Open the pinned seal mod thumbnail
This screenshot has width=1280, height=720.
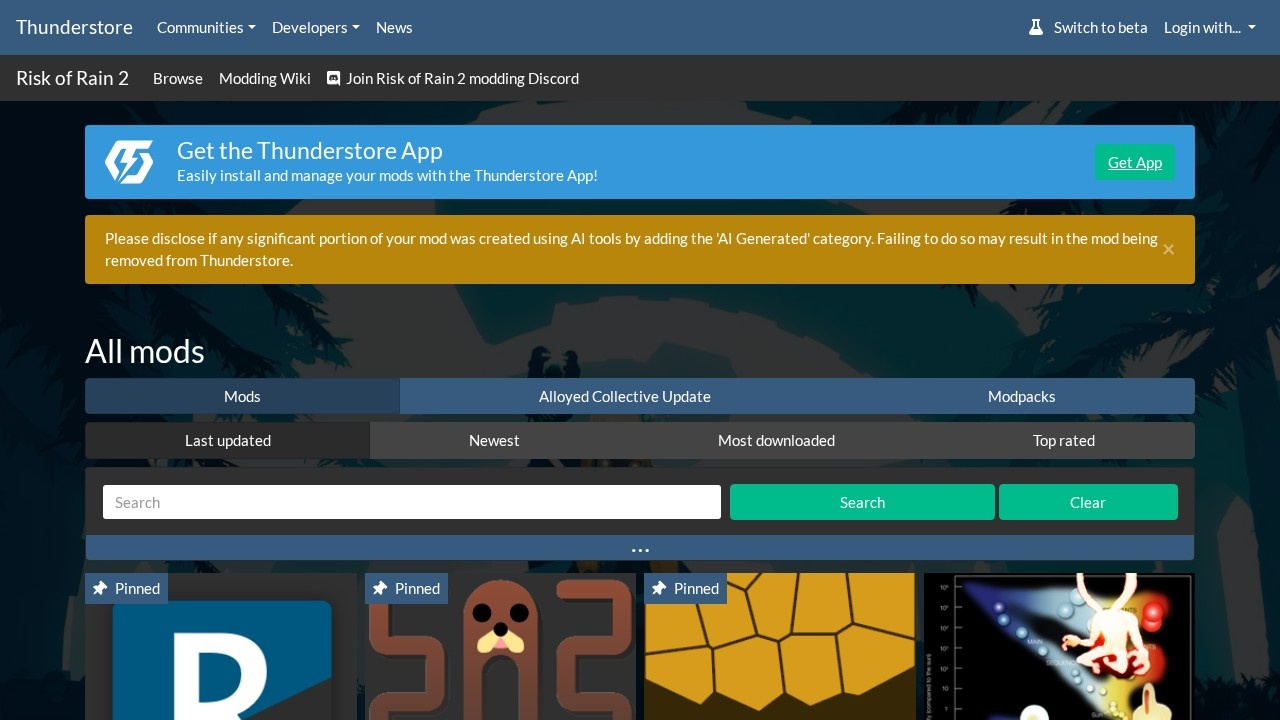500,647
